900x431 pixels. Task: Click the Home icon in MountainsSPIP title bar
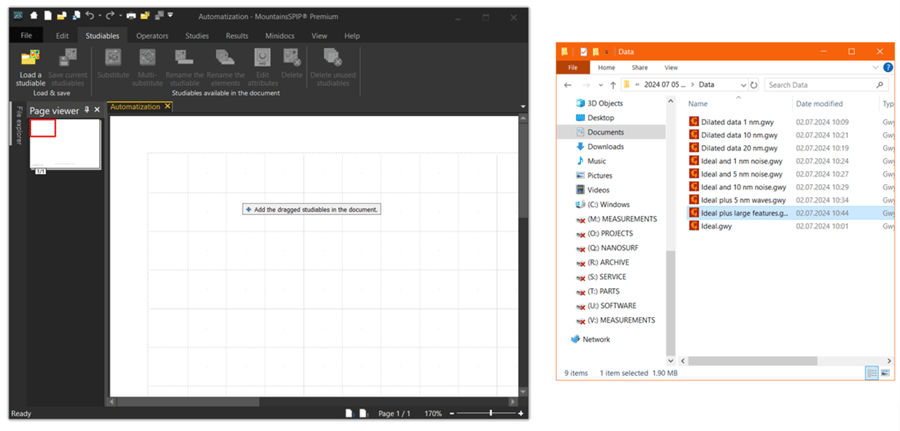coord(34,16)
